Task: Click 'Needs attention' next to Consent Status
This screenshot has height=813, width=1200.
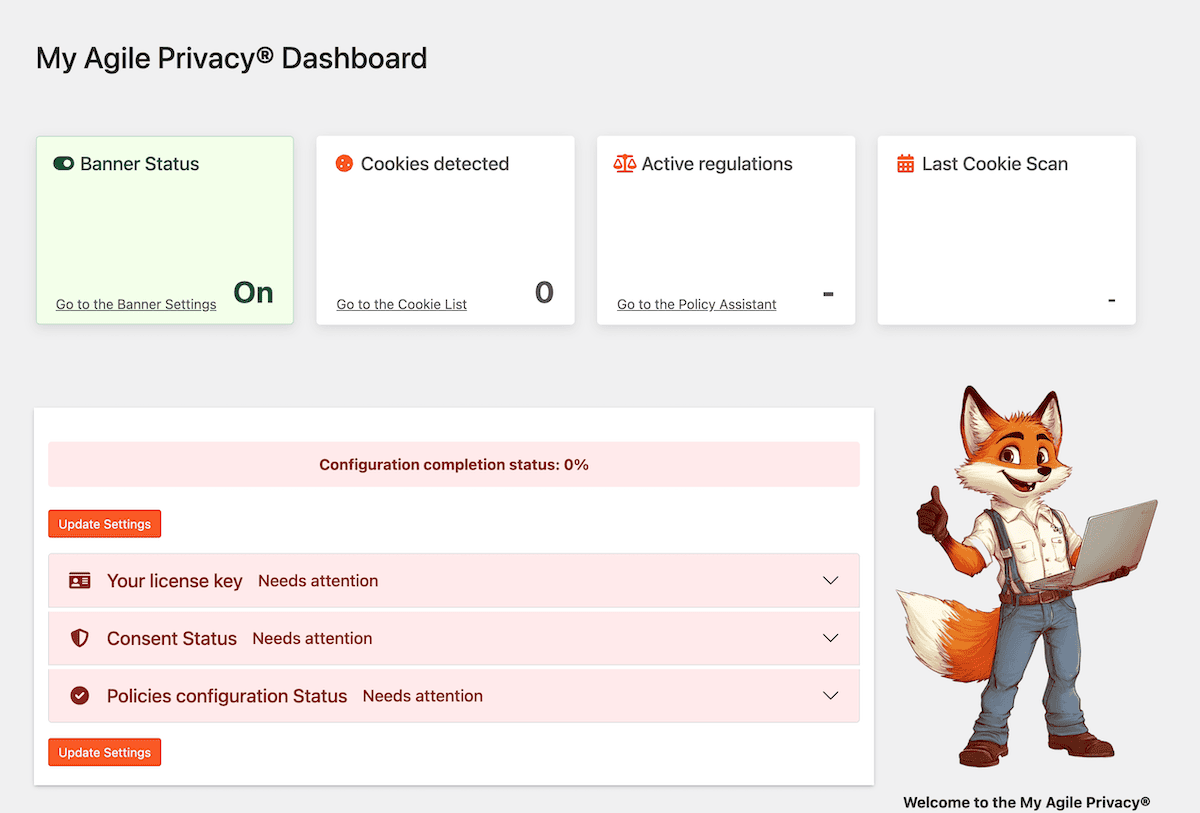Action: tap(312, 638)
